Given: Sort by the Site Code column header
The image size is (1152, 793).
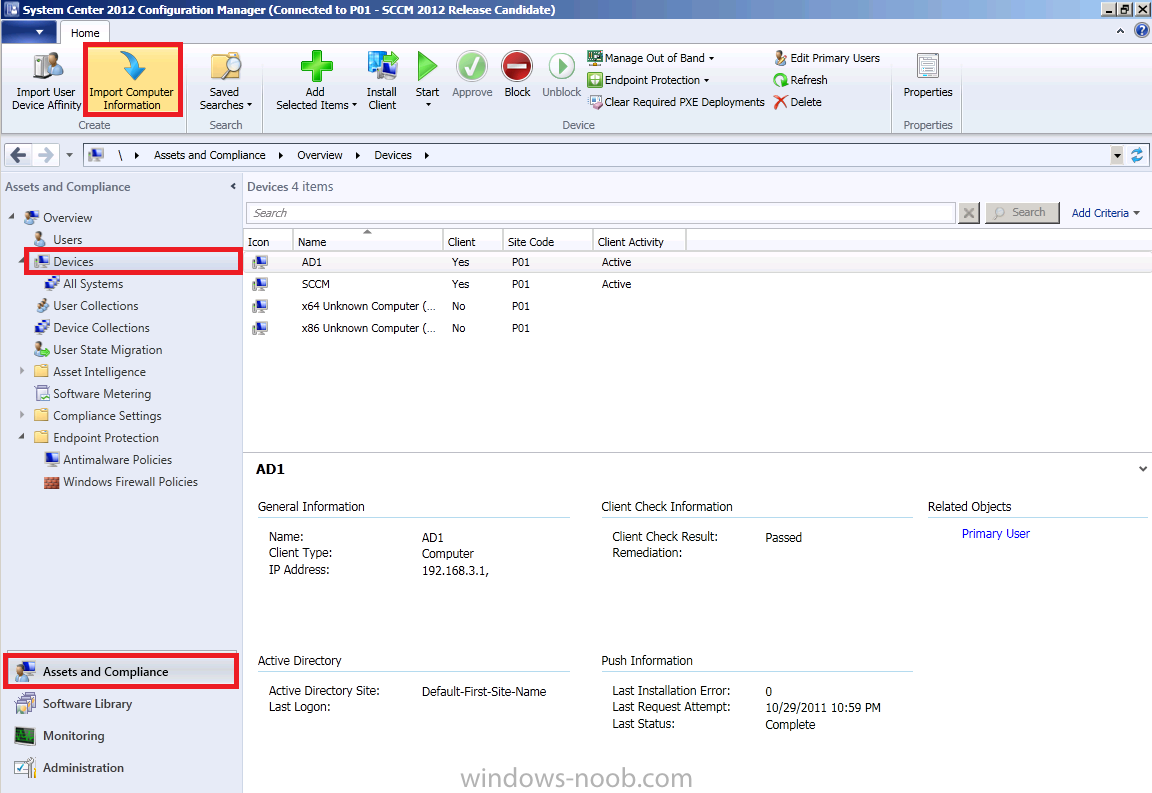Looking at the screenshot, I should (548, 241).
